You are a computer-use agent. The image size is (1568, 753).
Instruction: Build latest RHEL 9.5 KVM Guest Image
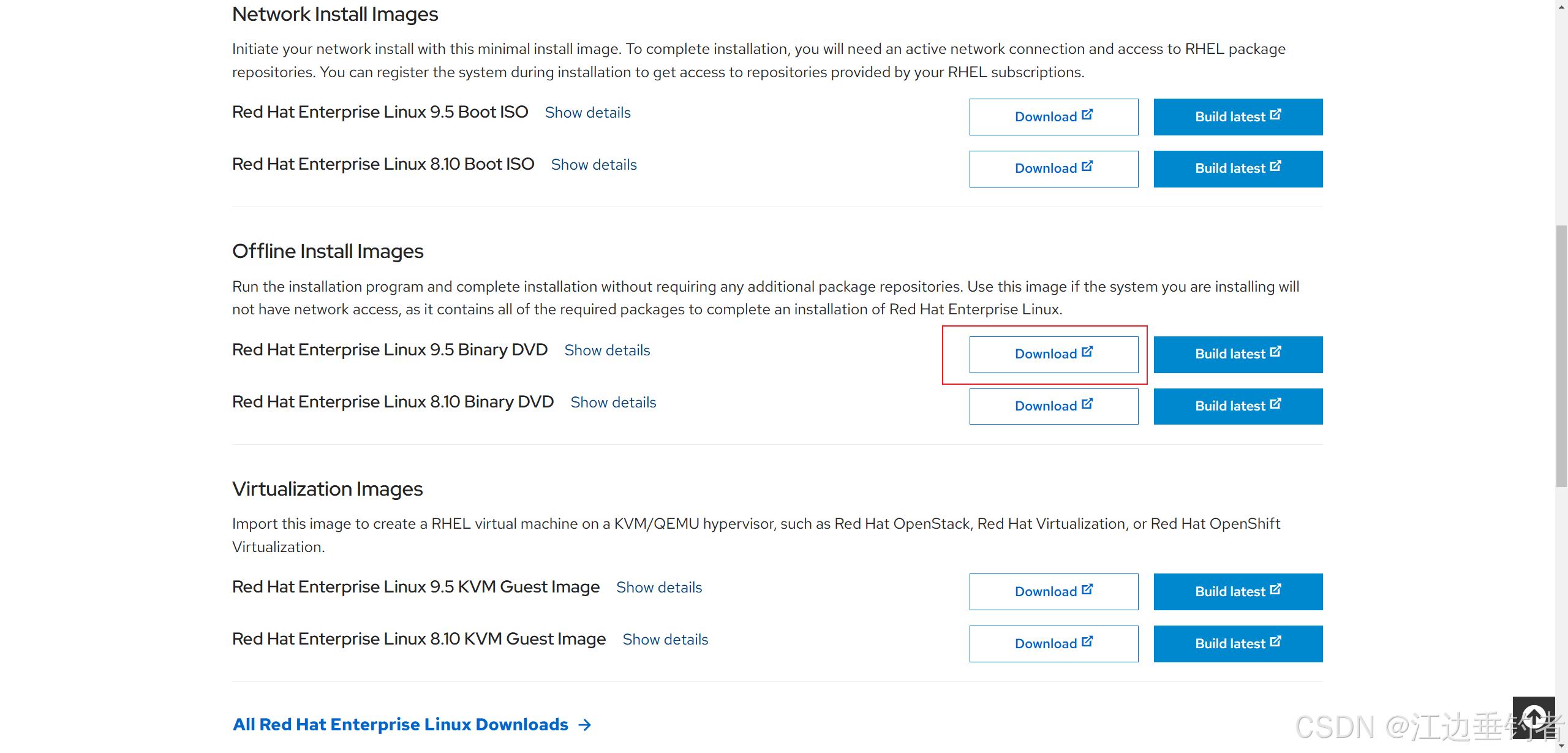pos(1238,592)
